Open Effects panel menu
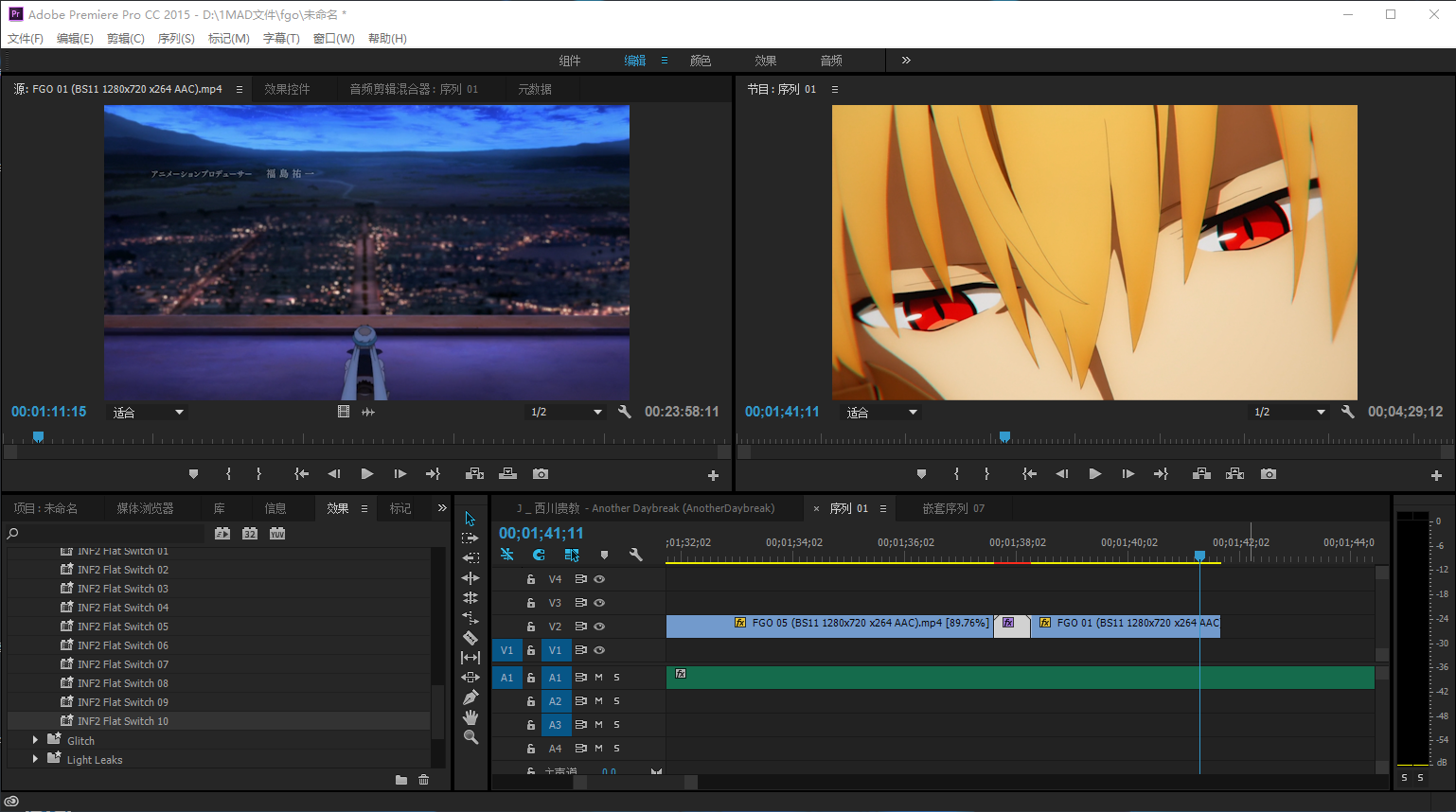The width and height of the screenshot is (1456, 812). 364,508
